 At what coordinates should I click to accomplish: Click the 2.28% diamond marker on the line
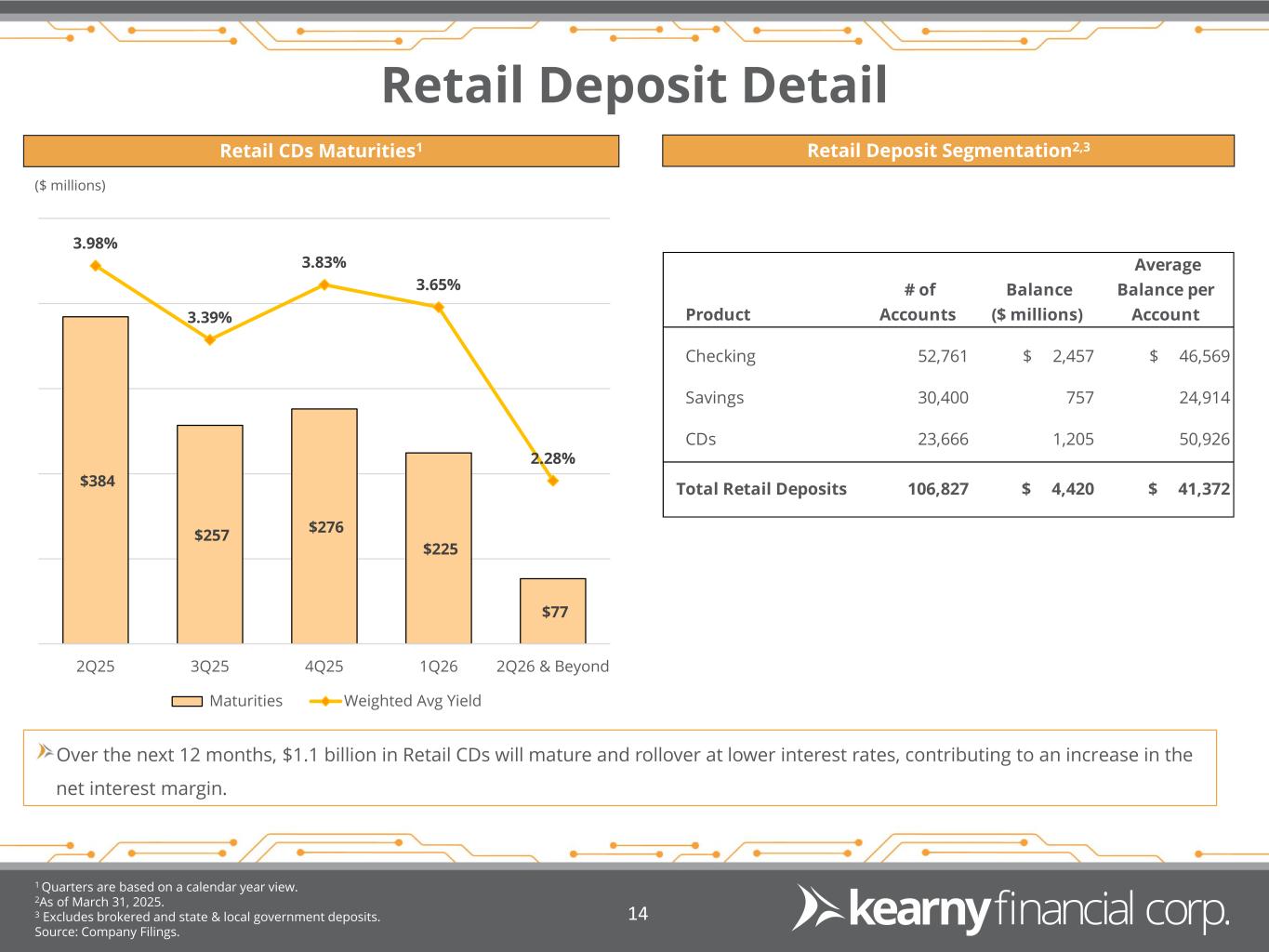click(553, 481)
